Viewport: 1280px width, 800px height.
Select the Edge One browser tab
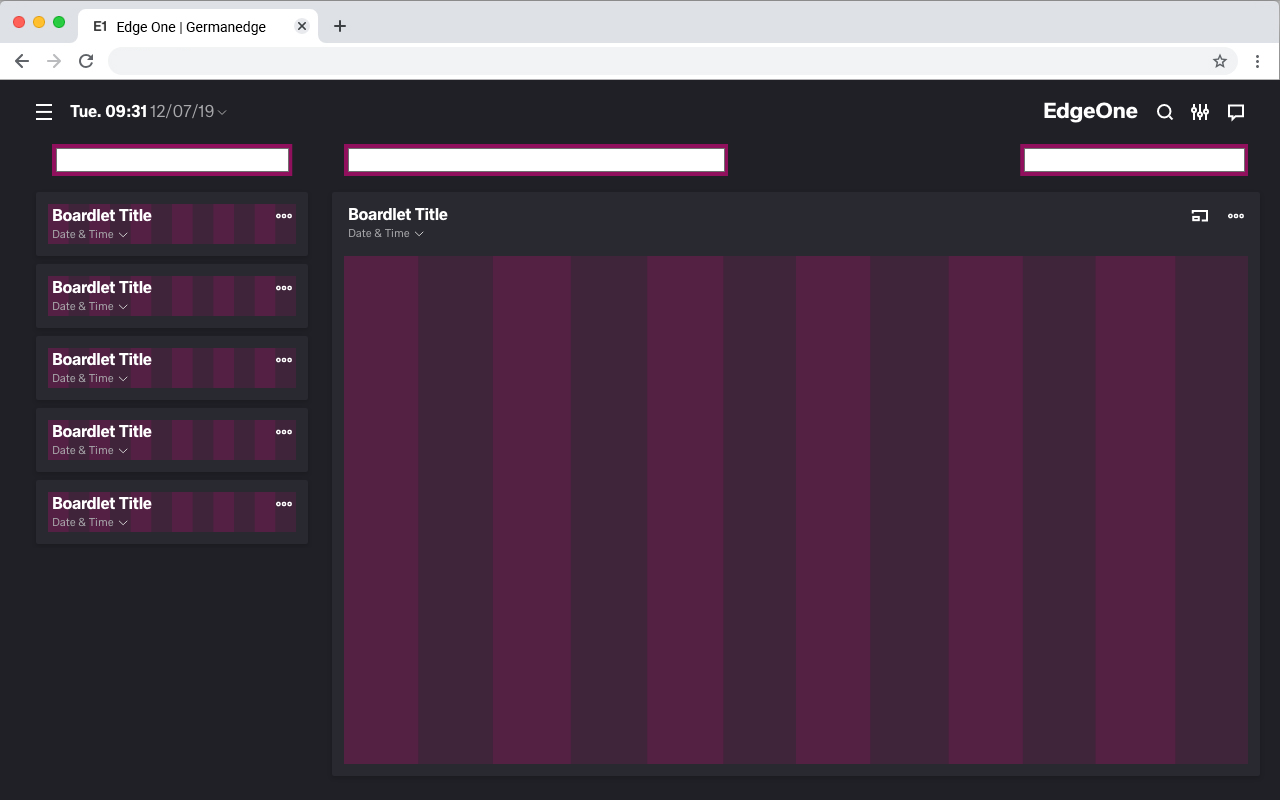click(190, 27)
